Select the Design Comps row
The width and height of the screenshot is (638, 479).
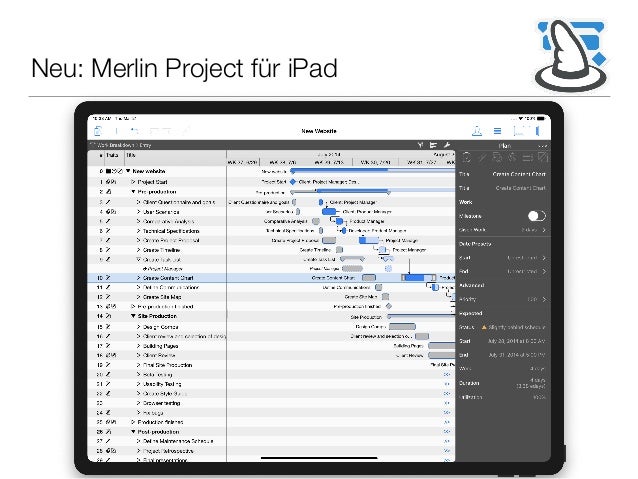click(157, 327)
